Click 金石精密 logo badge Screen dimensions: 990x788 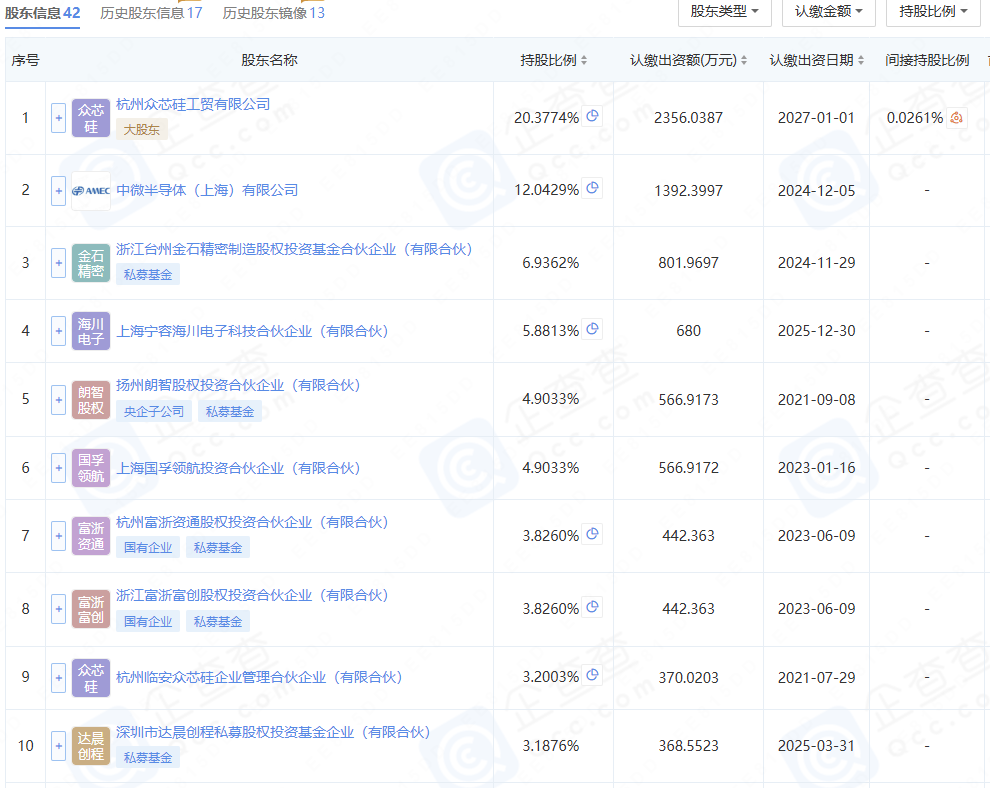click(x=91, y=263)
